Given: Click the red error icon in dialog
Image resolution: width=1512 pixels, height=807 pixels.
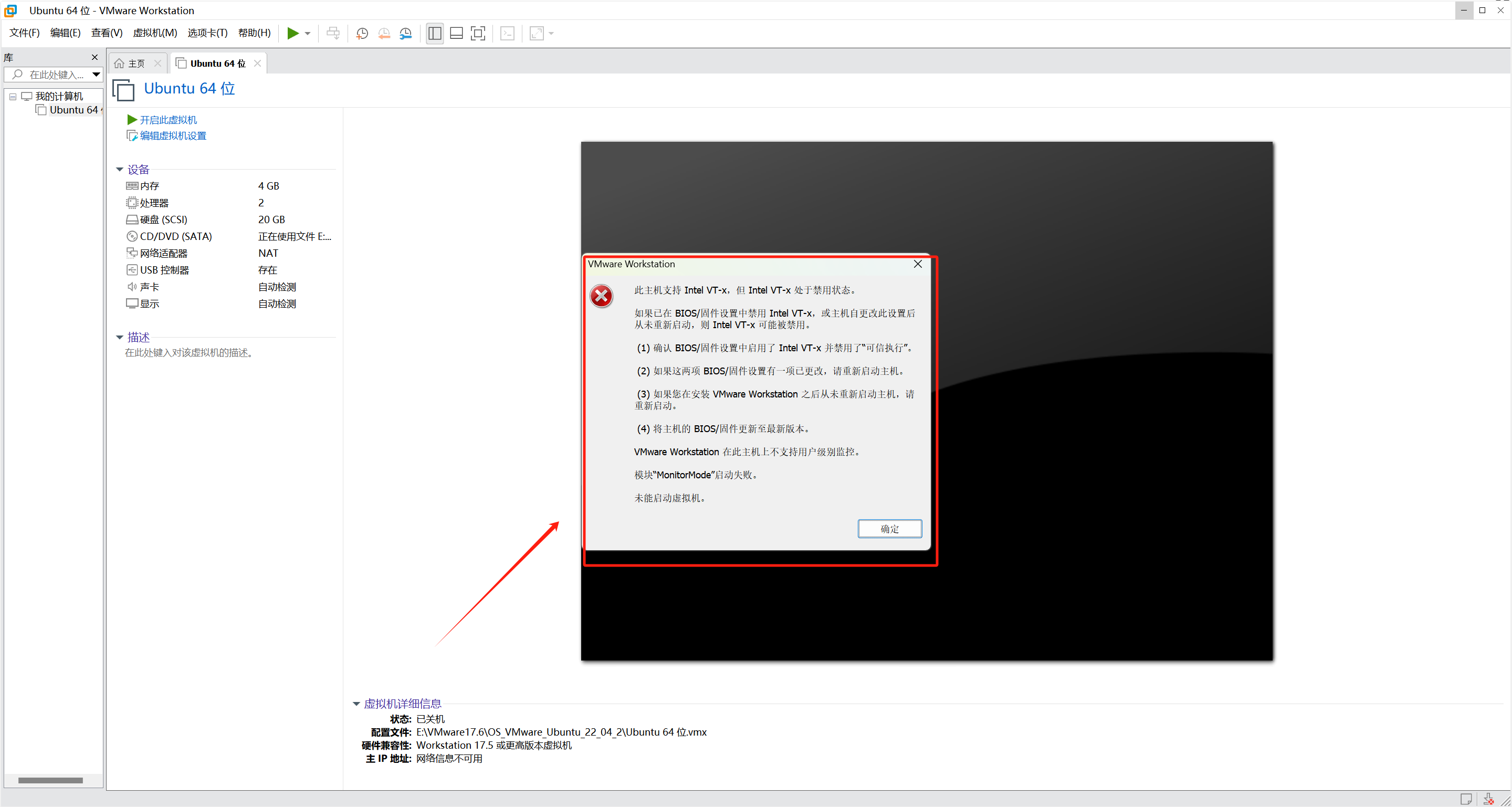Looking at the screenshot, I should 601,296.
